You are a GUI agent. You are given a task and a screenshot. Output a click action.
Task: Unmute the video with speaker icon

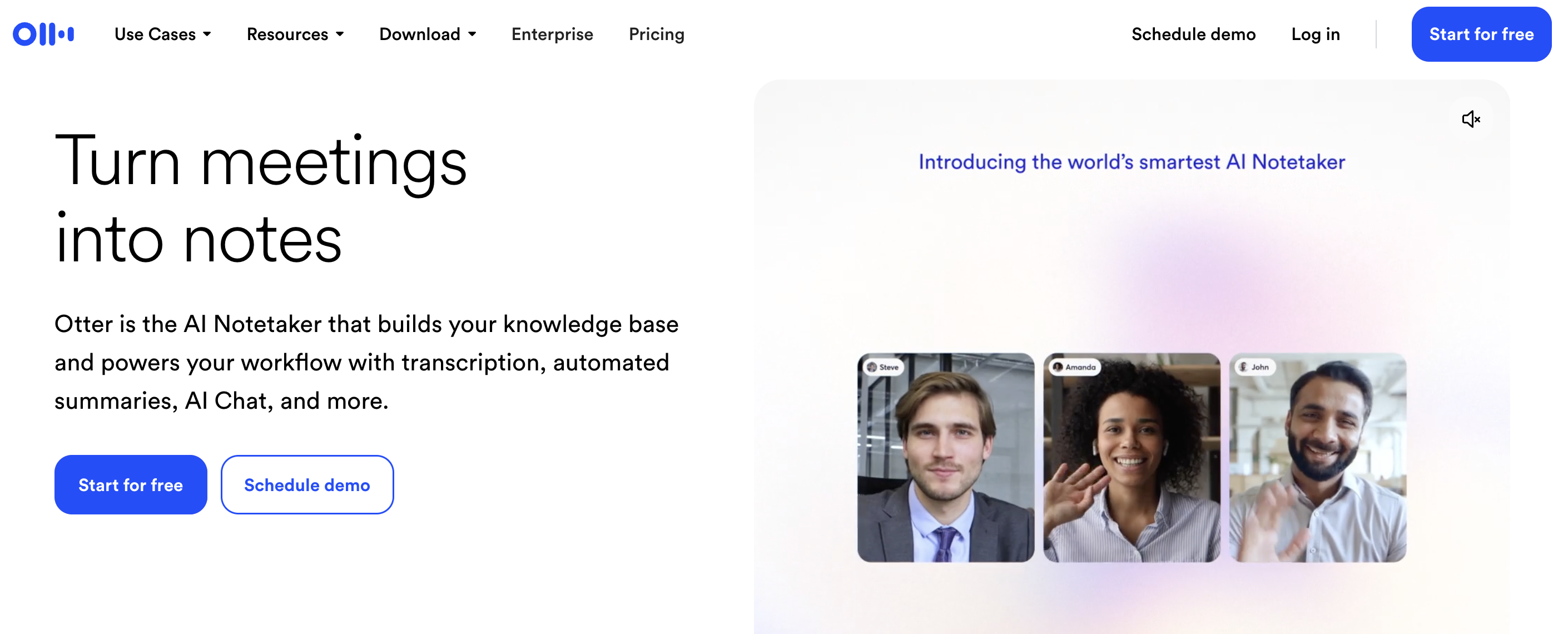coord(1470,119)
